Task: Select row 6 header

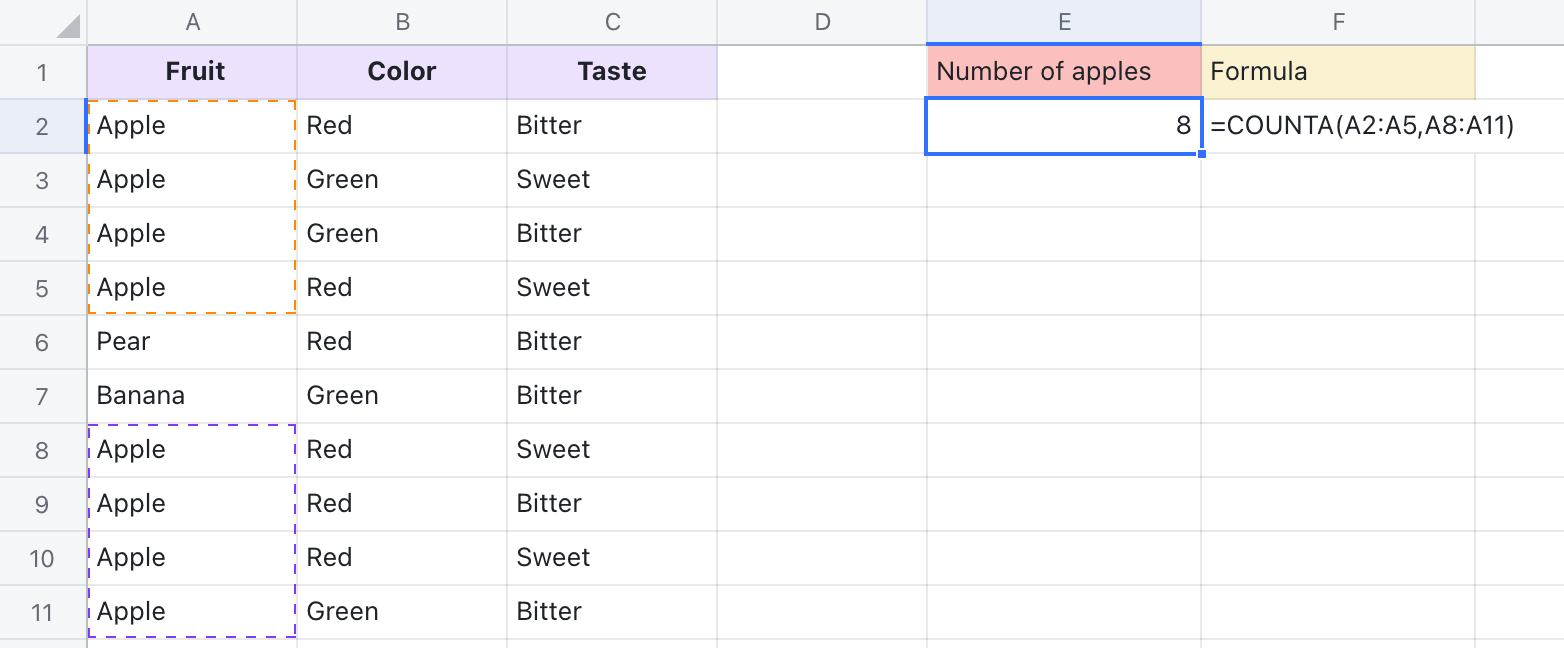Action: point(40,341)
